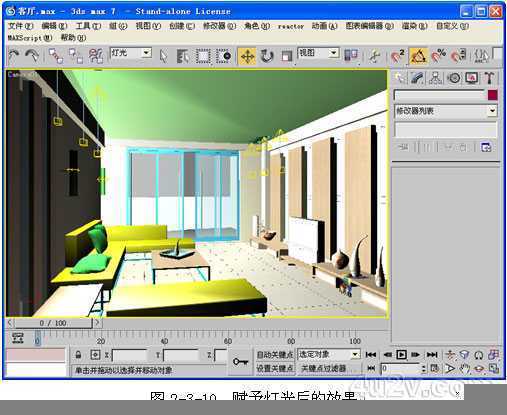
Task: Open the 工具(T) menu
Action: coord(88,26)
